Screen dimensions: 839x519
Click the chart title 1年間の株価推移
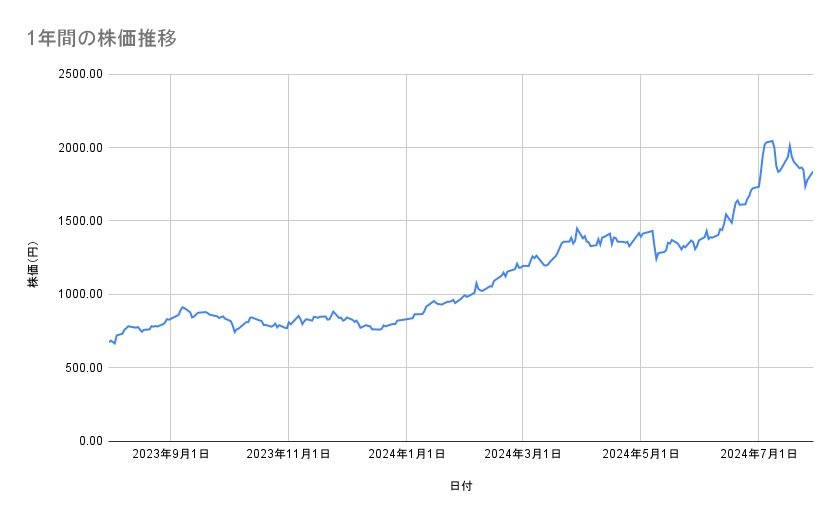pos(103,39)
